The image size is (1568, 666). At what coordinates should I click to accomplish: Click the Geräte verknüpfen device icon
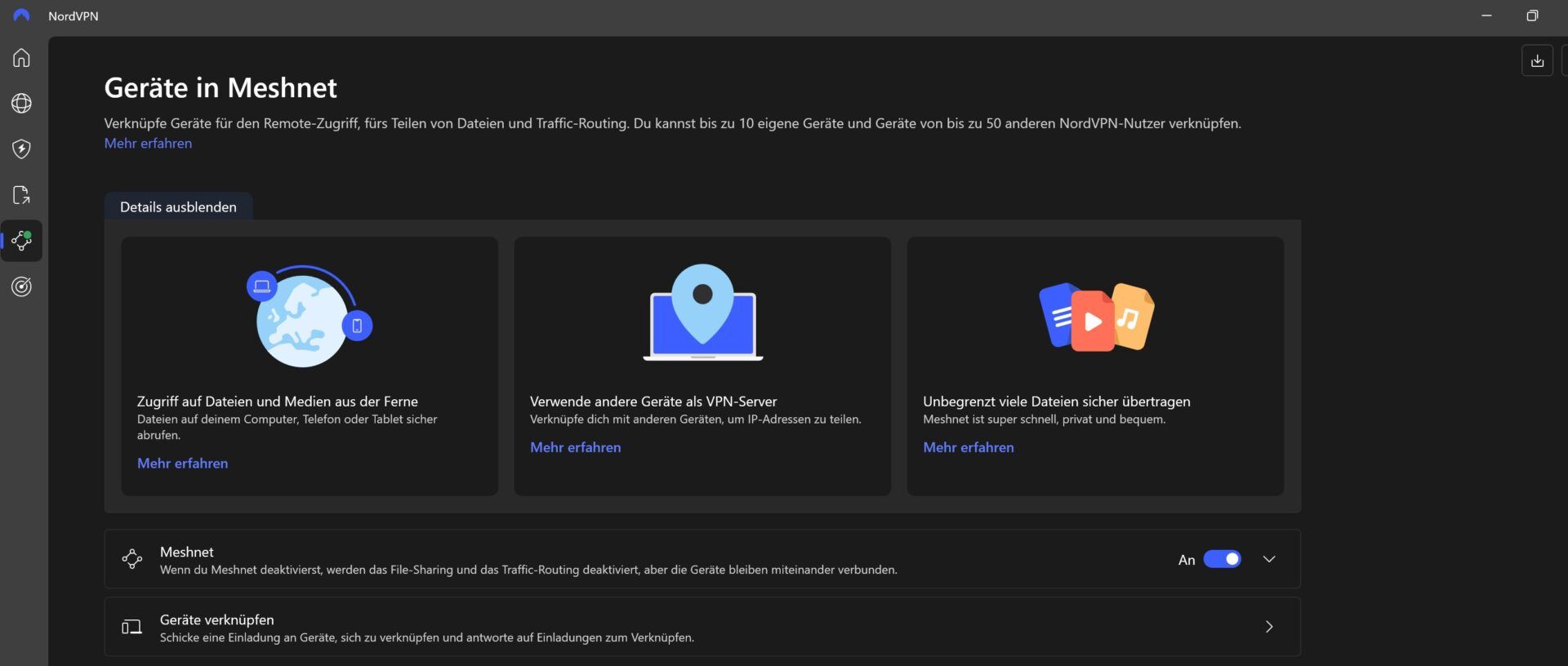tap(131, 627)
